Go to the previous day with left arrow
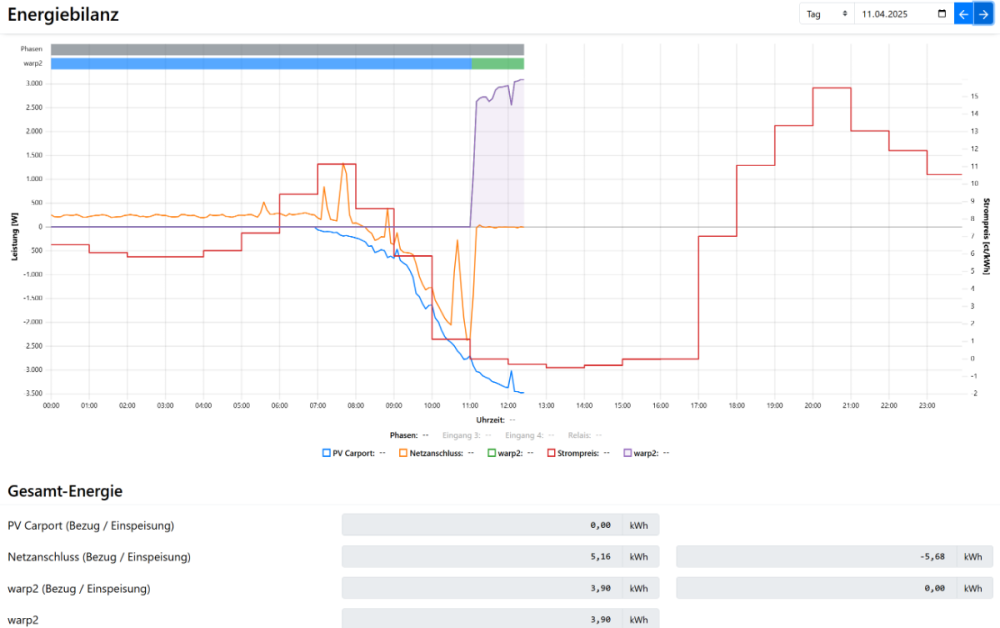 (x=964, y=14)
